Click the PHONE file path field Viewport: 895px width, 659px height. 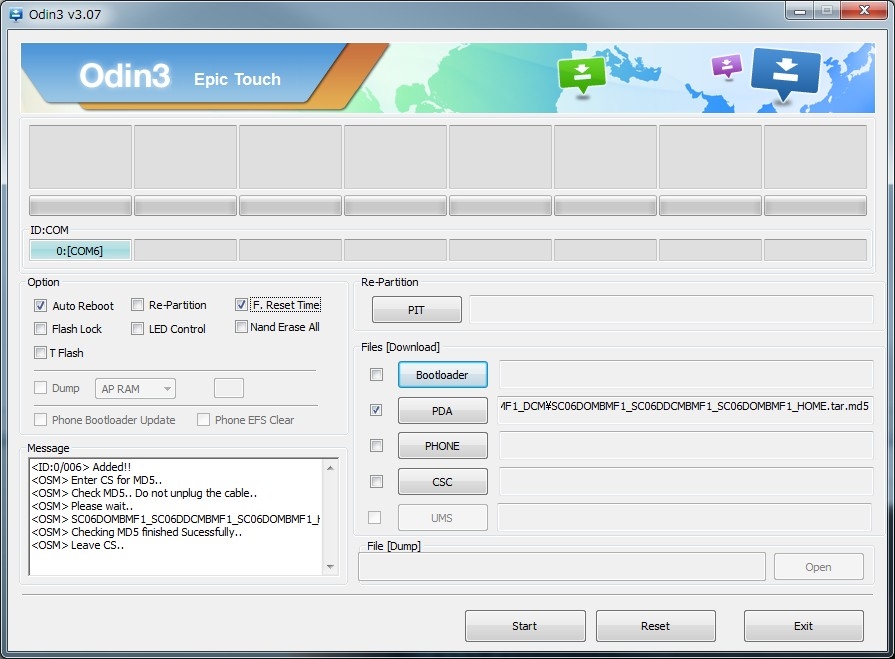pos(686,446)
